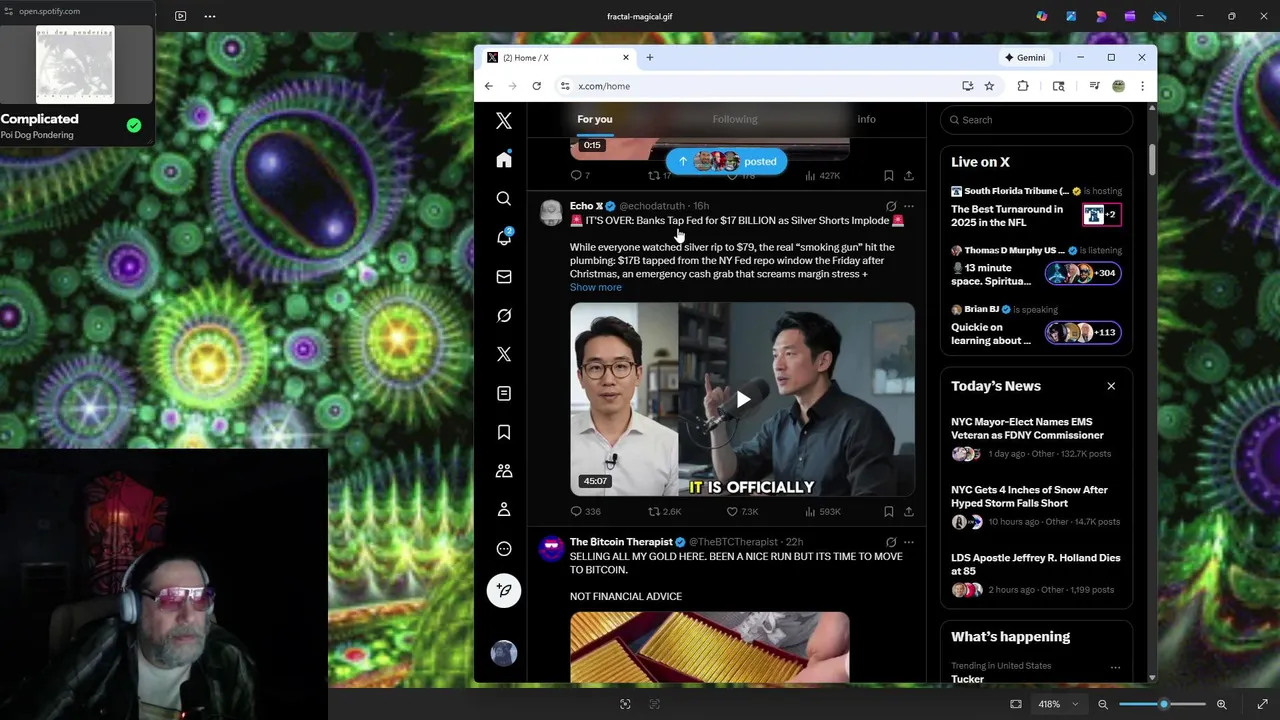This screenshot has height=720, width=1280.
Task: Open Premium X icon in sidebar
Action: point(504,354)
